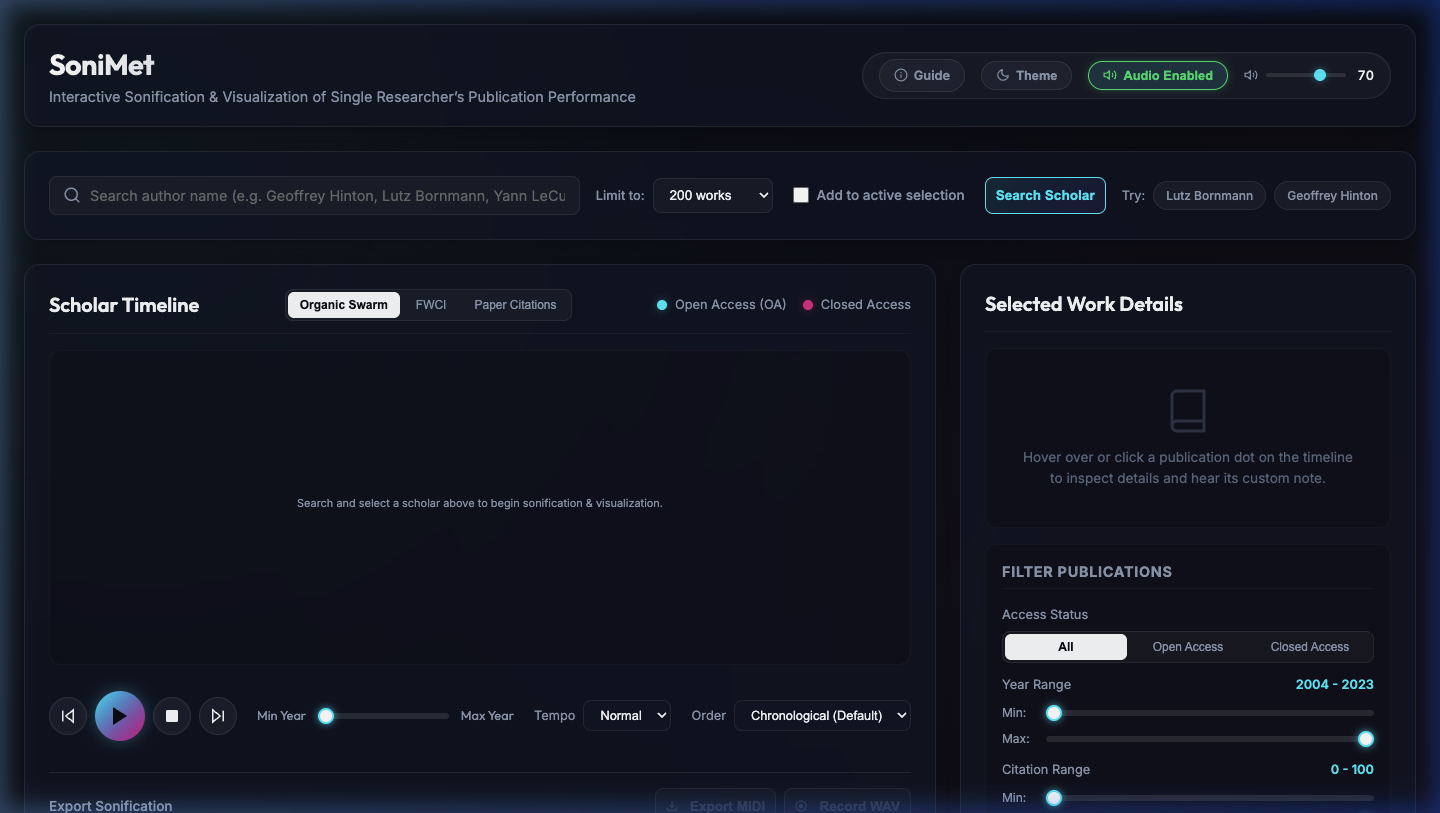Open the Tempo dropdown
Screen dimensions: 1440x813
coord(627,716)
